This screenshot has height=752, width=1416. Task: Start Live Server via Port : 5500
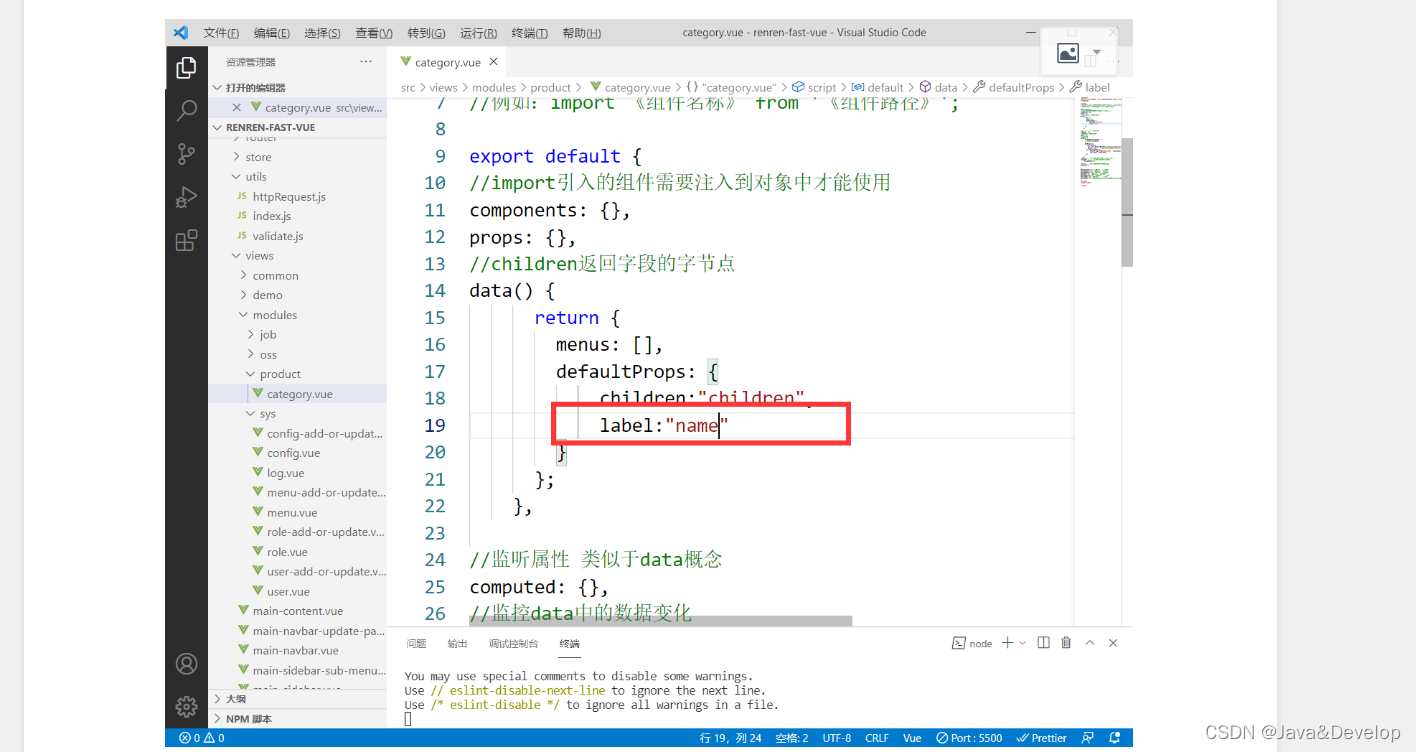point(969,738)
